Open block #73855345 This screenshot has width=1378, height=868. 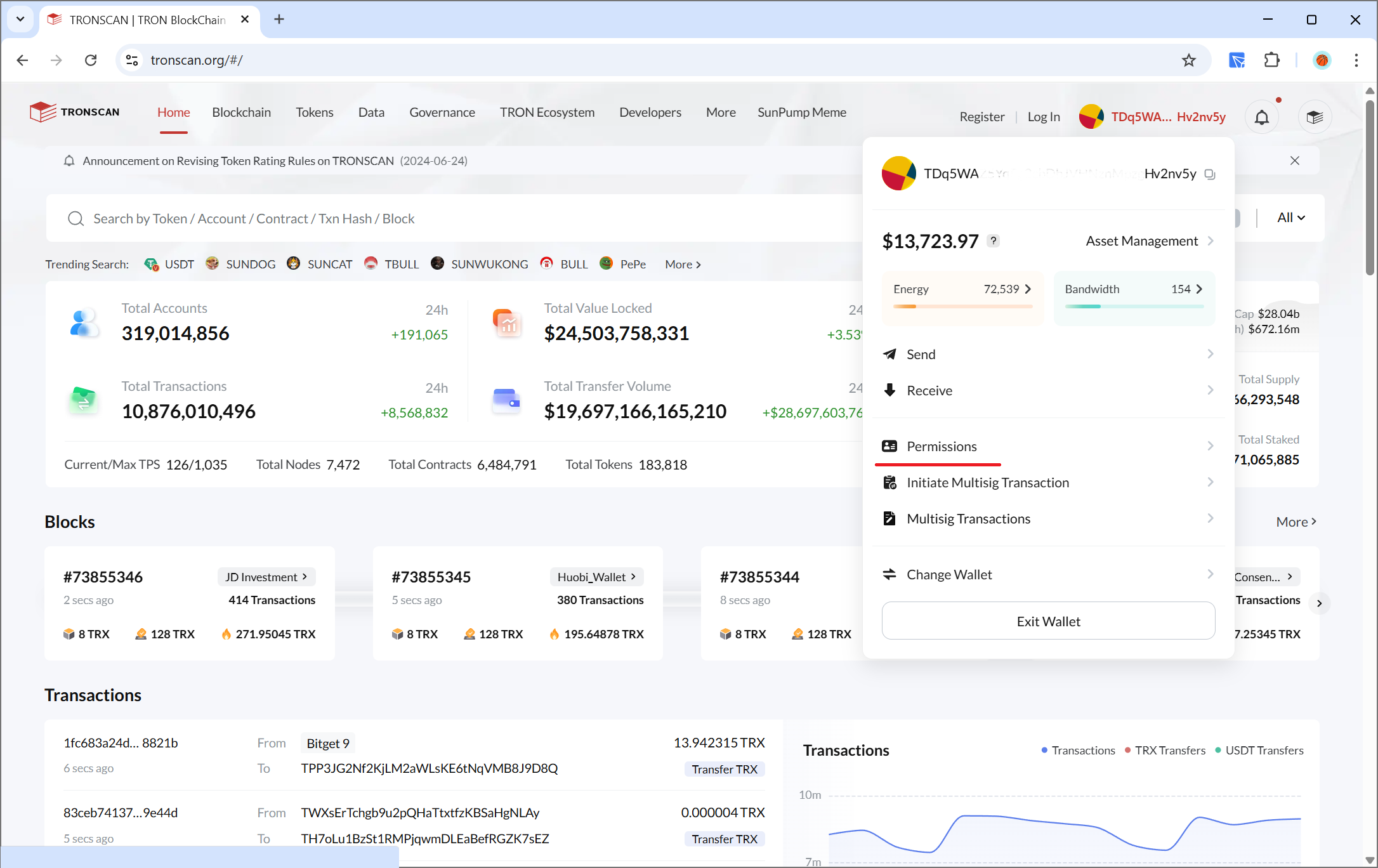click(x=431, y=577)
